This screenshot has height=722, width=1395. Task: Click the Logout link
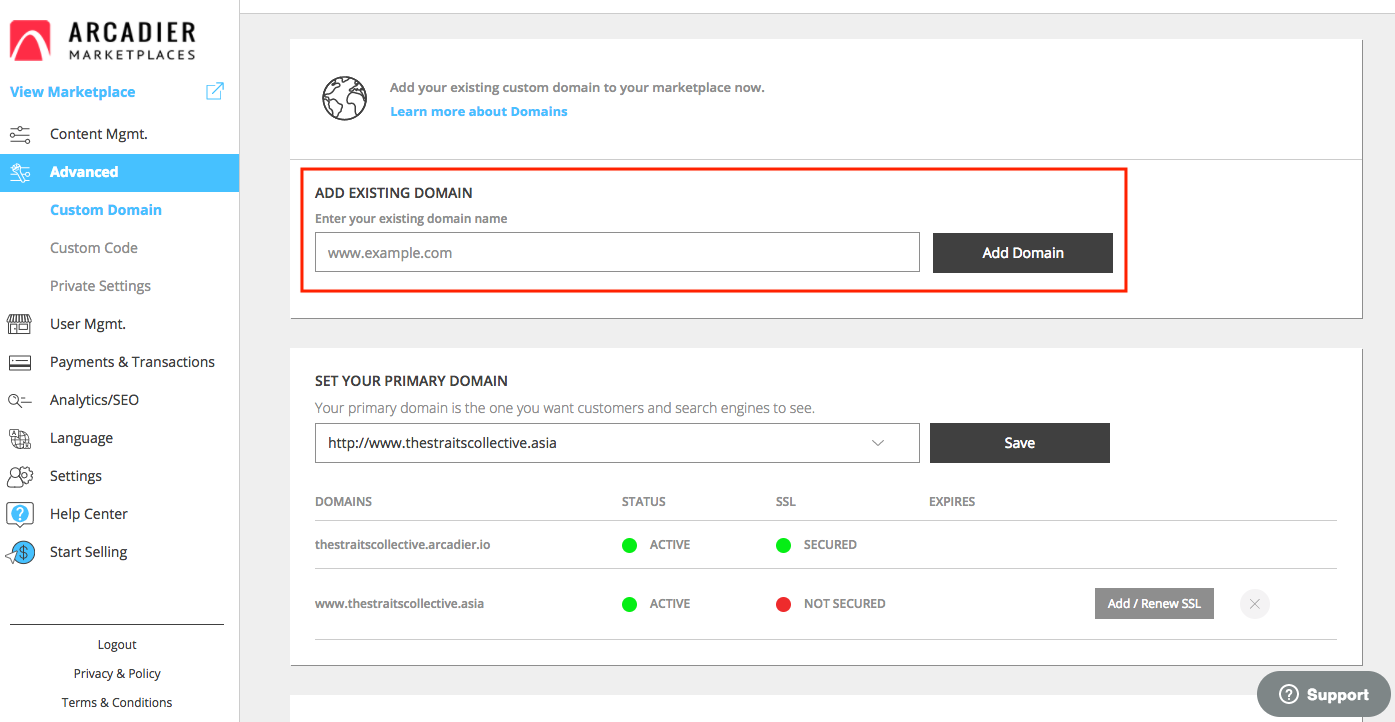[117, 645]
